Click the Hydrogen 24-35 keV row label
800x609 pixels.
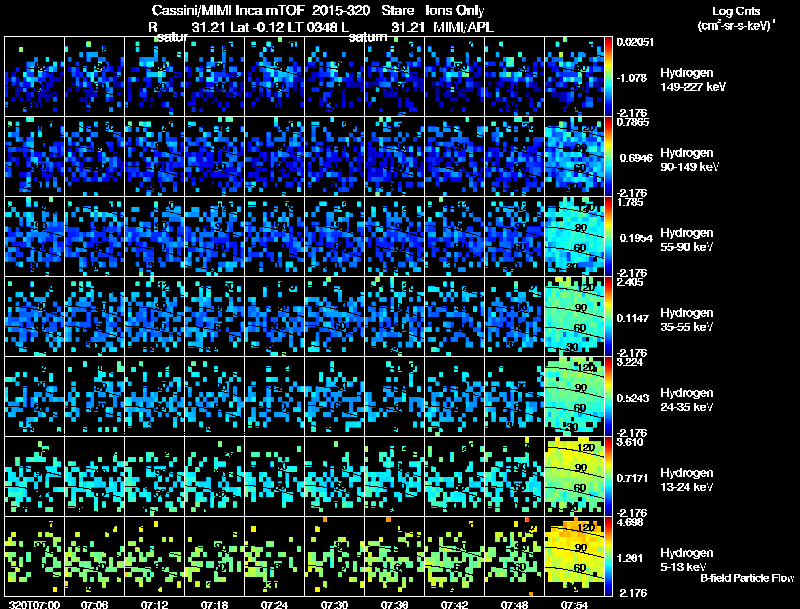(x=687, y=400)
